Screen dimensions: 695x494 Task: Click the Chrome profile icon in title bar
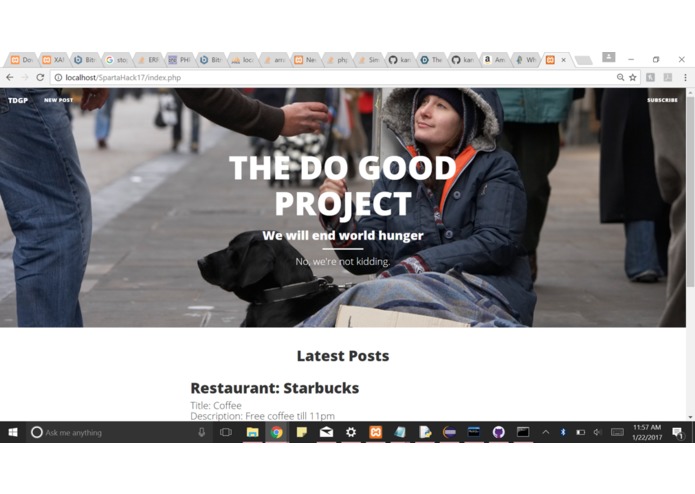tap(609, 57)
